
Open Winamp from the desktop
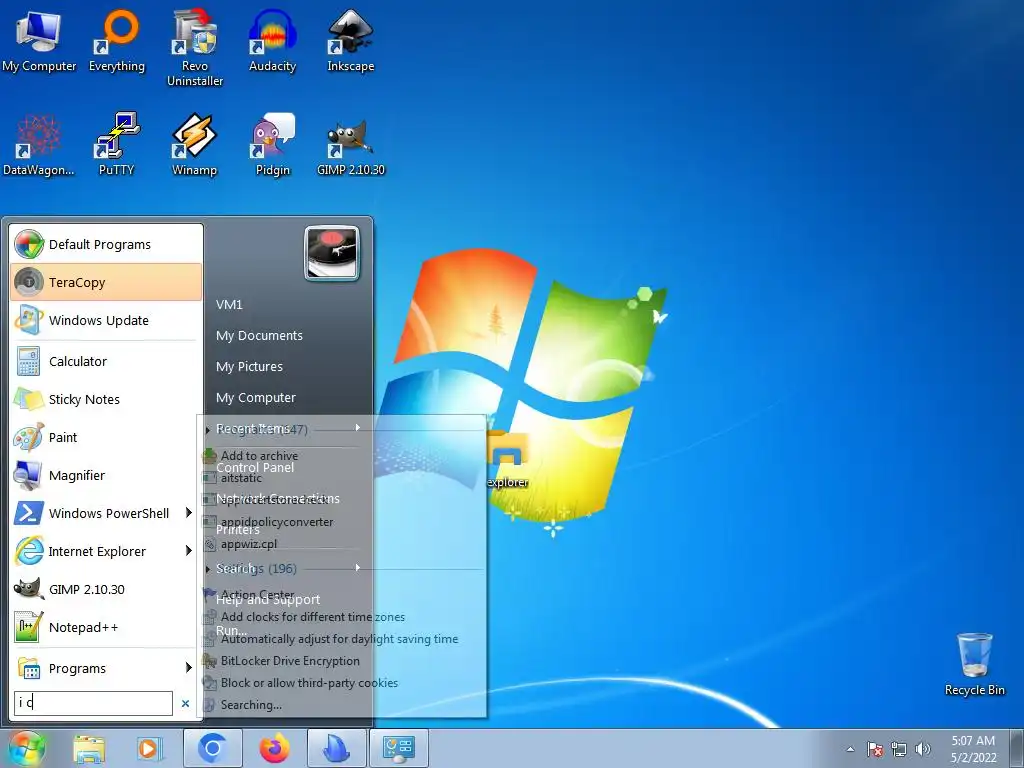point(194,144)
